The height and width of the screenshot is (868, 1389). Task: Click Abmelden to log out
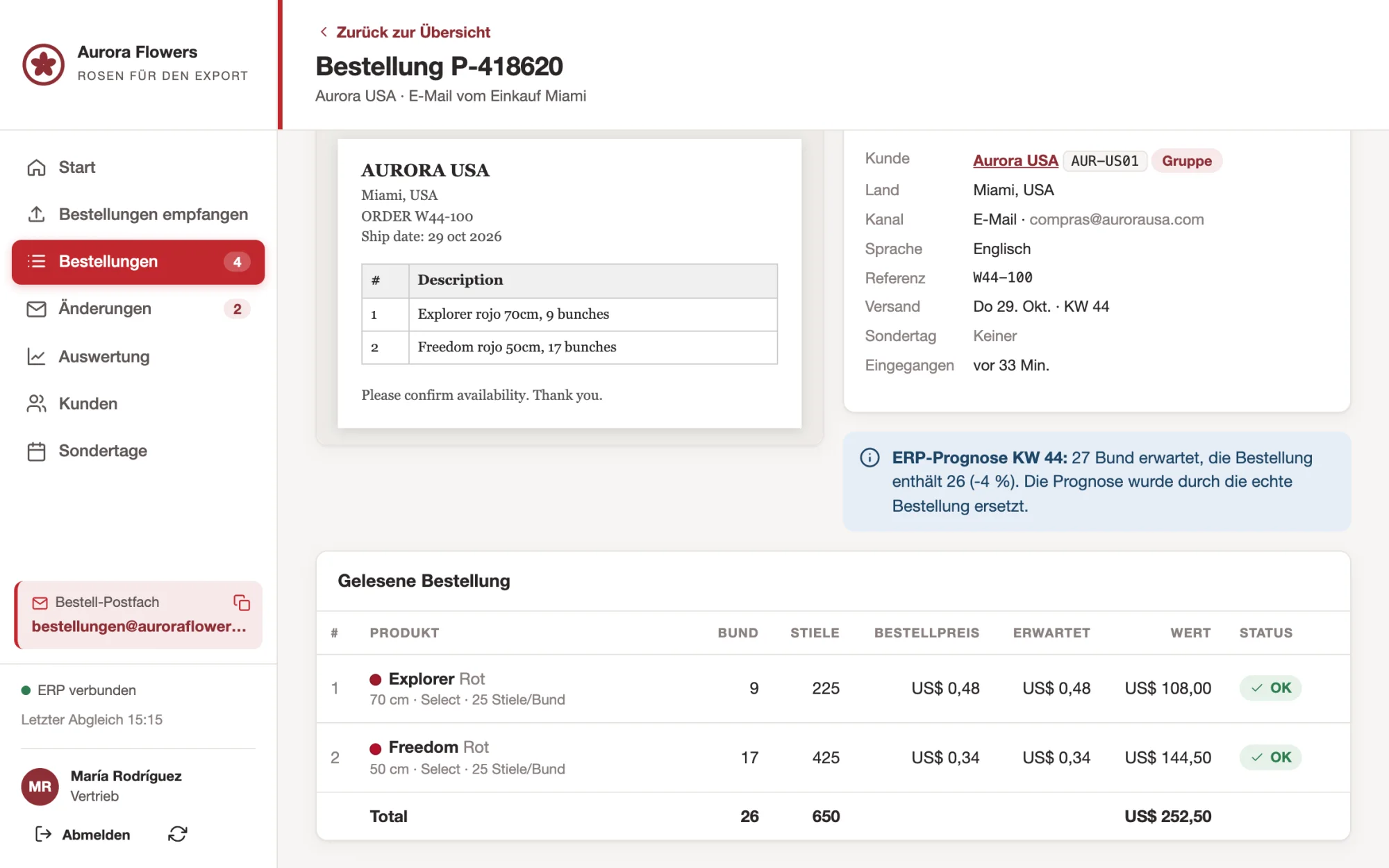click(x=83, y=835)
